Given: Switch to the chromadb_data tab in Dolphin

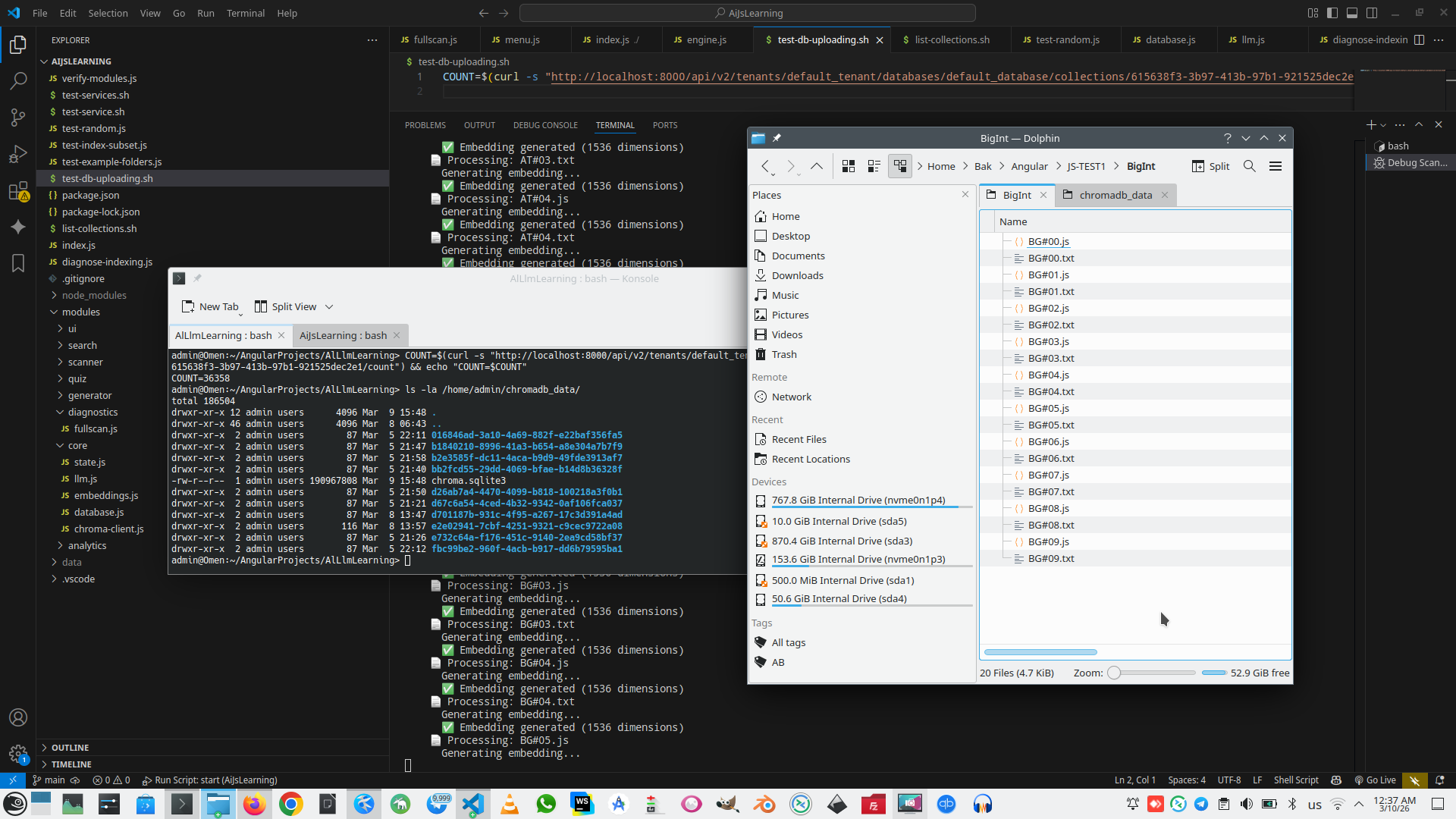Looking at the screenshot, I should [x=1115, y=195].
